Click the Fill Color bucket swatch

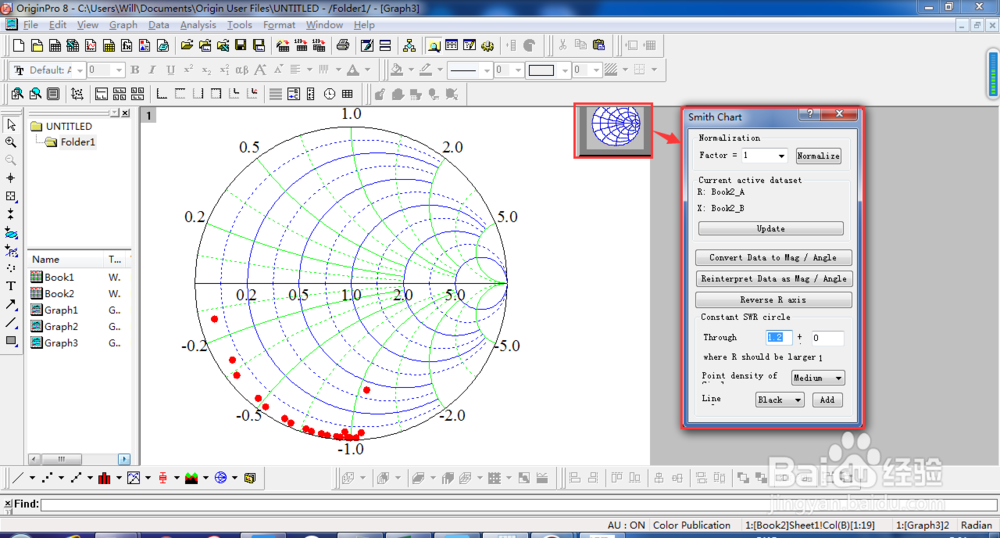pos(397,69)
